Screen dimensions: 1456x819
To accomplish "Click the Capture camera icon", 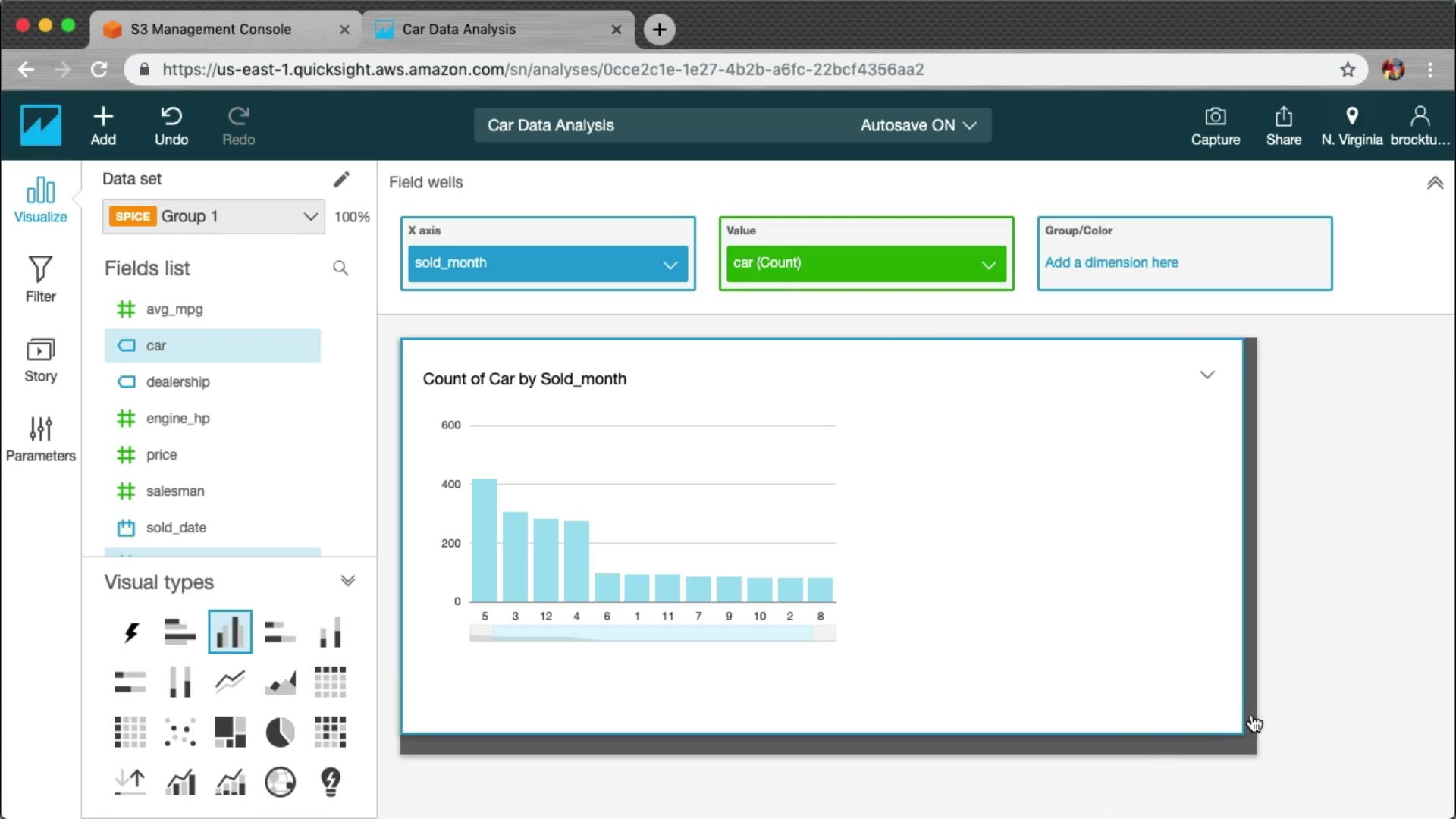I will tap(1215, 125).
